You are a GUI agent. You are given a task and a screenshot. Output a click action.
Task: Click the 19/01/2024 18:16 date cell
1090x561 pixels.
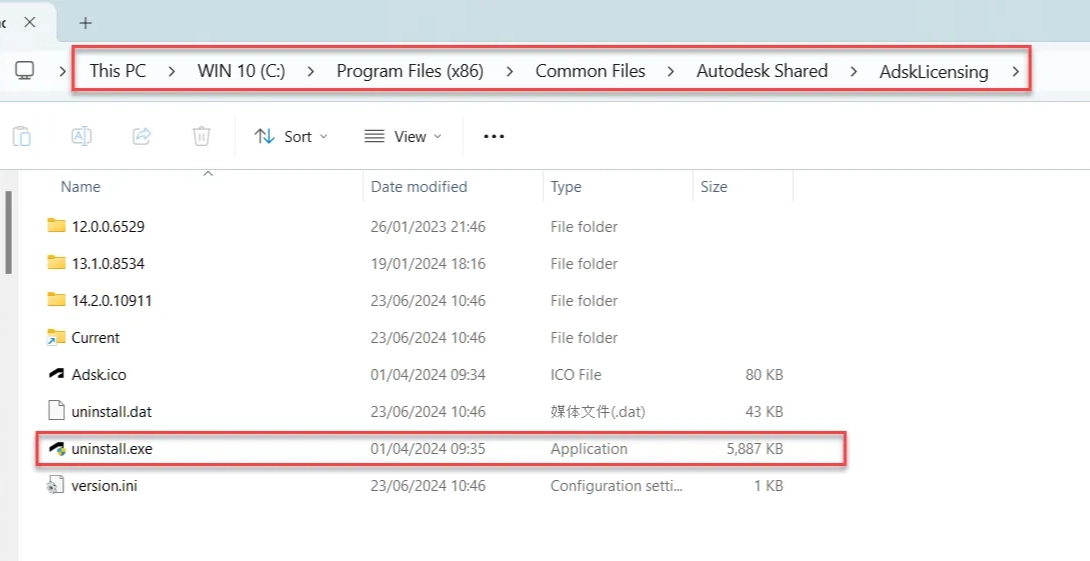428,263
